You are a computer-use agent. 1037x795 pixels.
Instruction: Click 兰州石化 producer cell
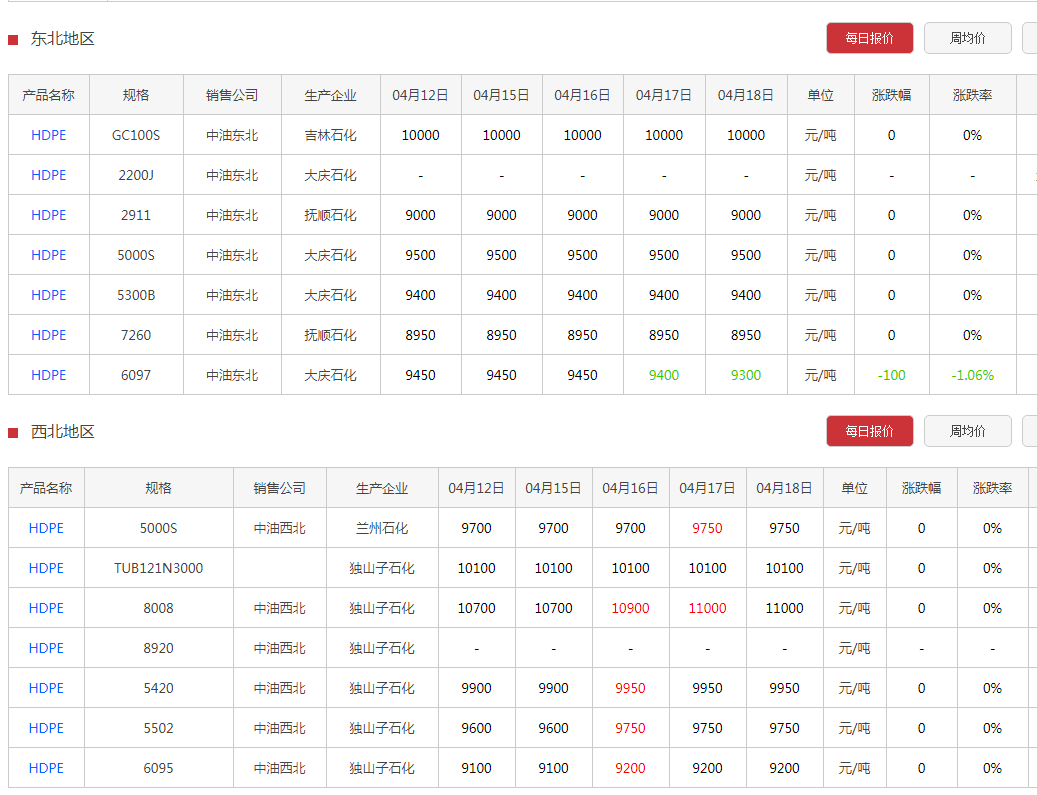click(x=382, y=528)
